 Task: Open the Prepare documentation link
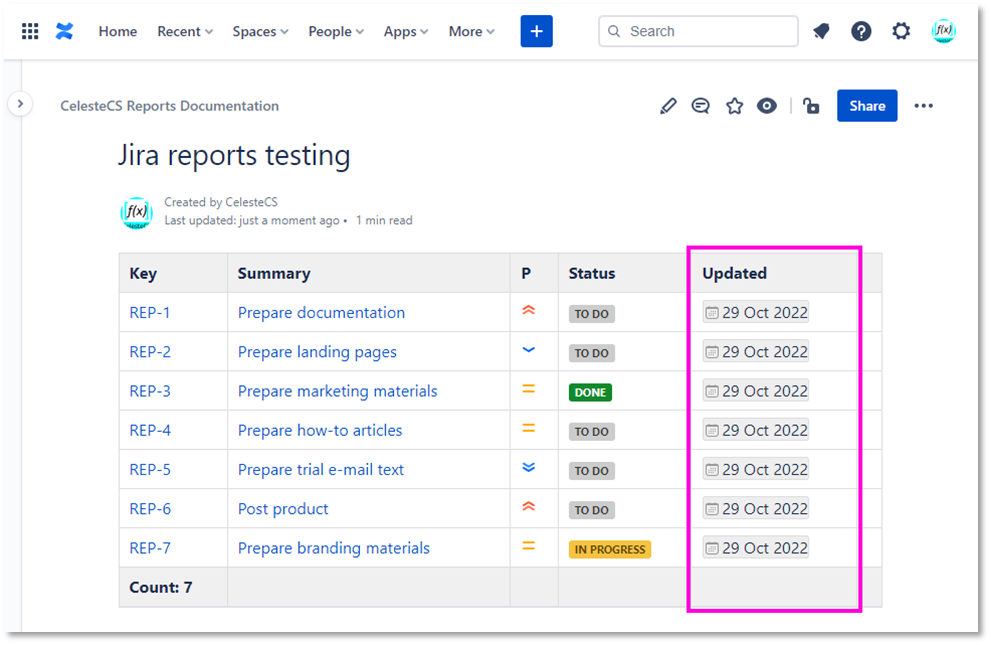[321, 313]
